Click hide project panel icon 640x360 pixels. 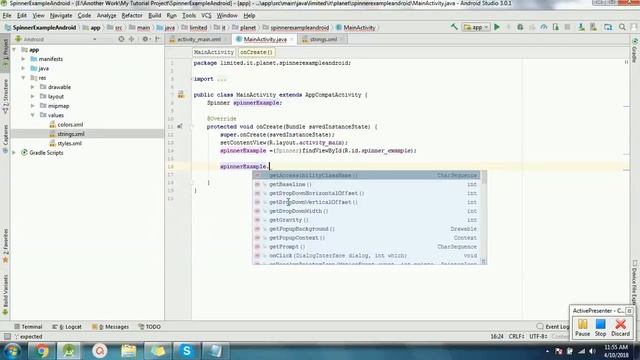pyautogui.click(x=158, y=39)
